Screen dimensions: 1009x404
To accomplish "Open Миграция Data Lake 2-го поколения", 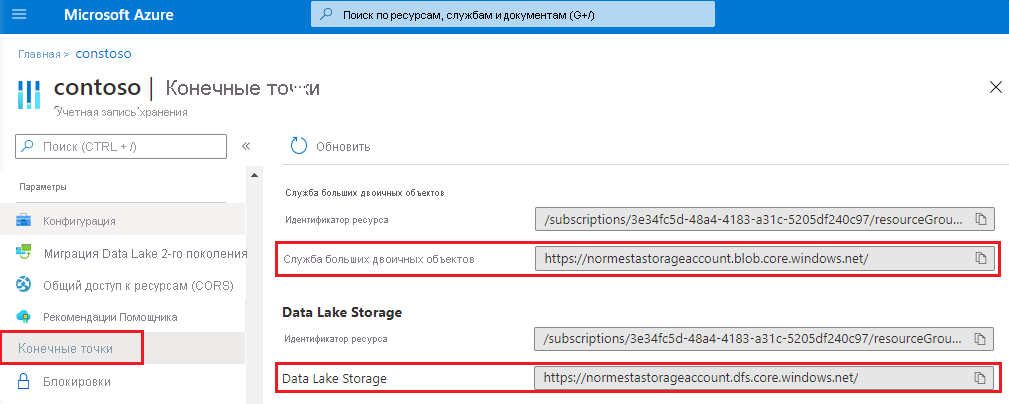I will click(144, 253).
